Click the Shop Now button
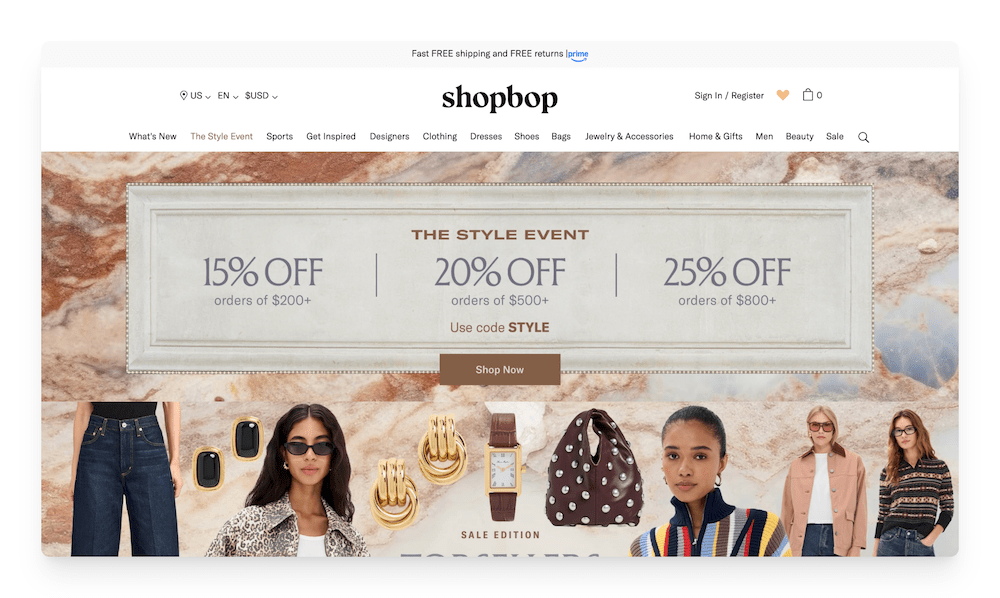 [499, 370]
